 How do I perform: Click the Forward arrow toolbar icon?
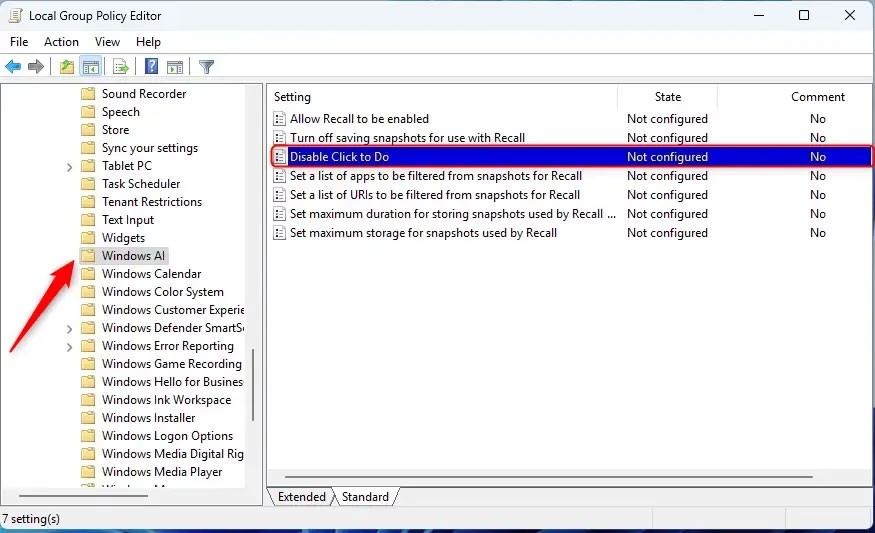pyautogui.click(x=36, y=67)
